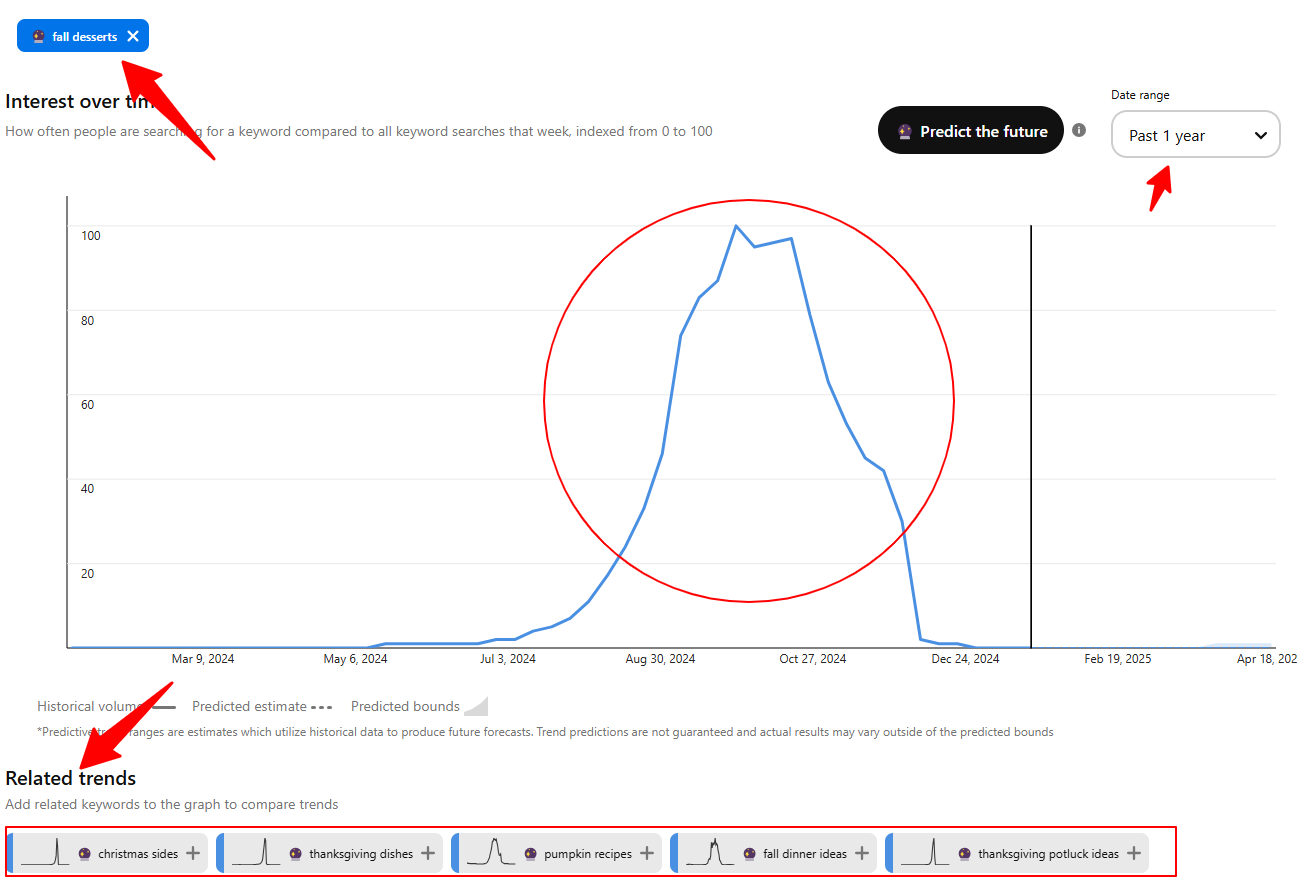Click the Dec 24, 2024 axis label
Screen dimensions: 1298x879
pos(965,659)
